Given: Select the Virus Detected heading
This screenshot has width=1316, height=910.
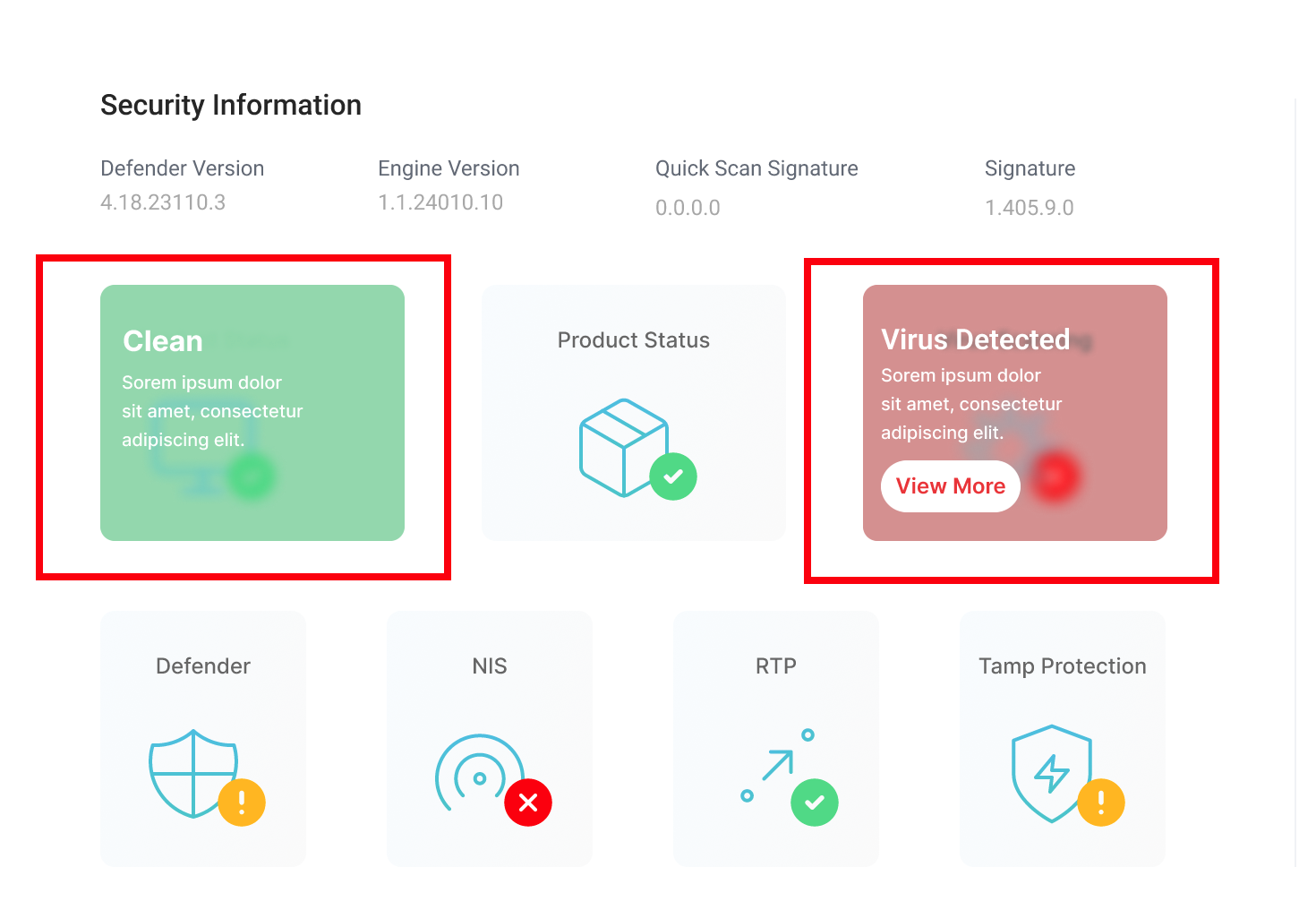Looking at the screenshot, I should pyautogui.click(x=975, y=339).
